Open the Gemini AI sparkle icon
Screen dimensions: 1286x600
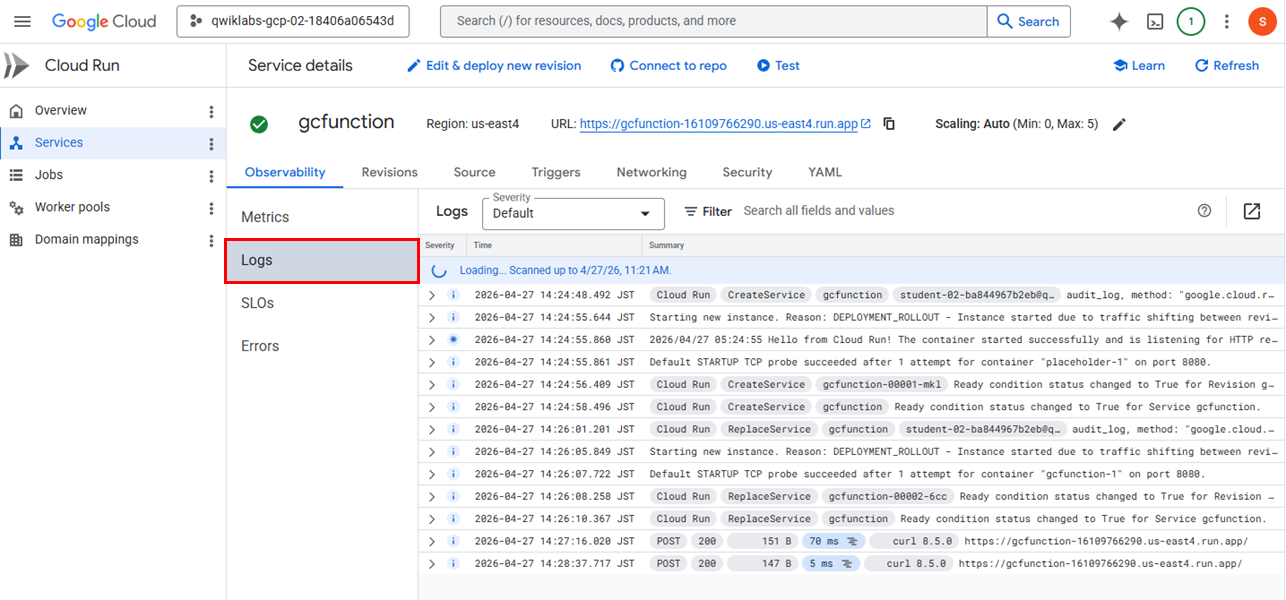pyautogui.click(x=1119, y=21)
